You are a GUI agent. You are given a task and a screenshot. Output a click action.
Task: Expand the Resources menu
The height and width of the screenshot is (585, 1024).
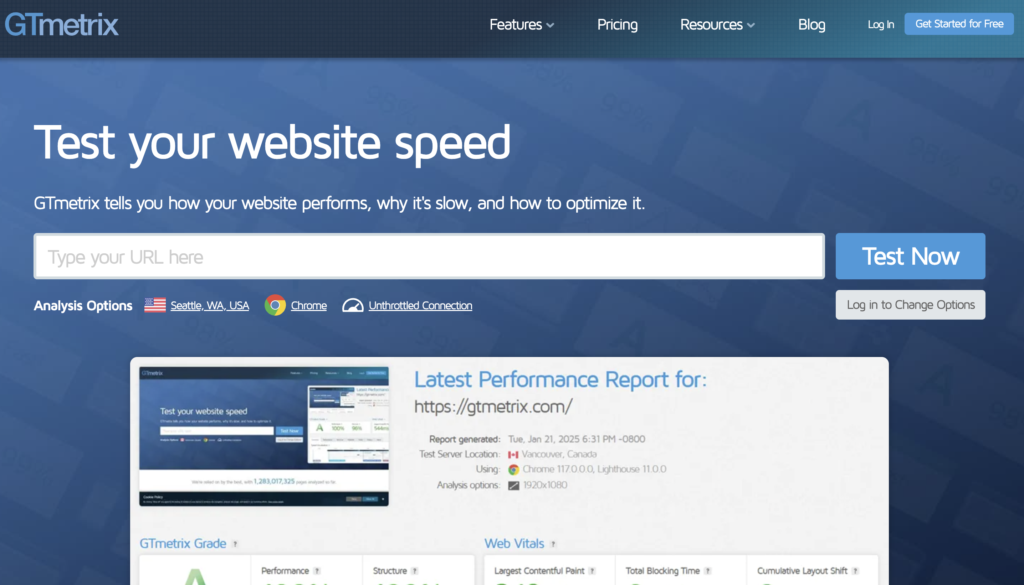pyautogui.click(x=717, y=25)
